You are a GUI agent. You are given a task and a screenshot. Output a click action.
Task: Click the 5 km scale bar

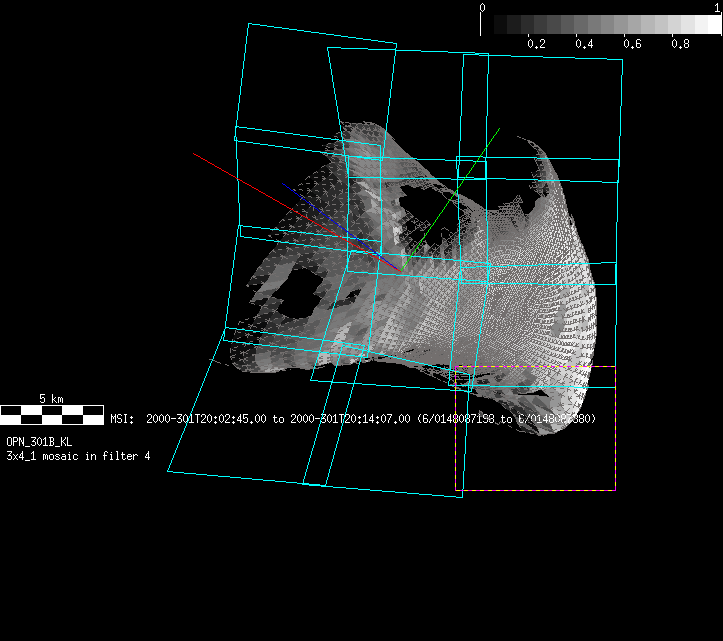pos(51,411)
